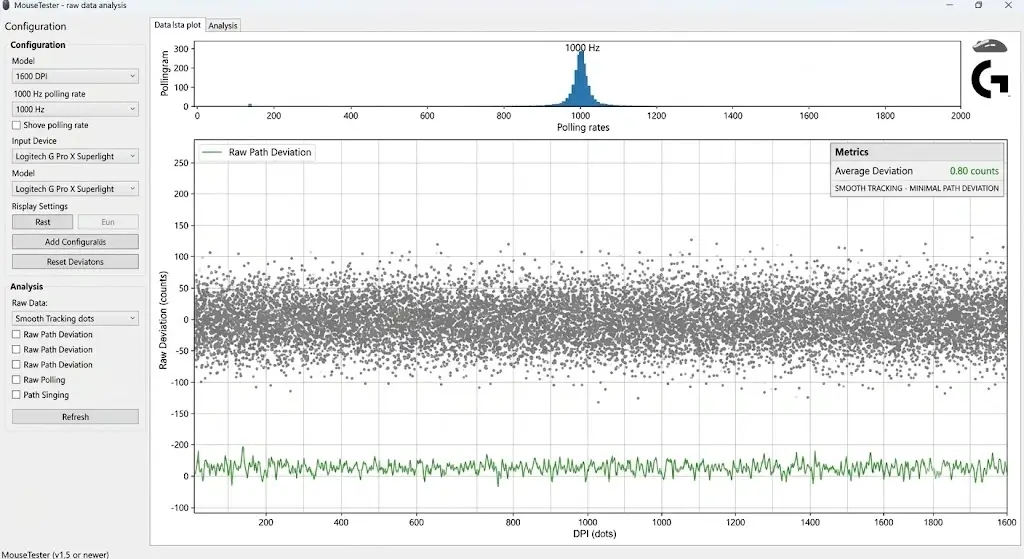Click the Eun button
The width and height of the screenshot is (1024, 559).
(x=108, y=222)
